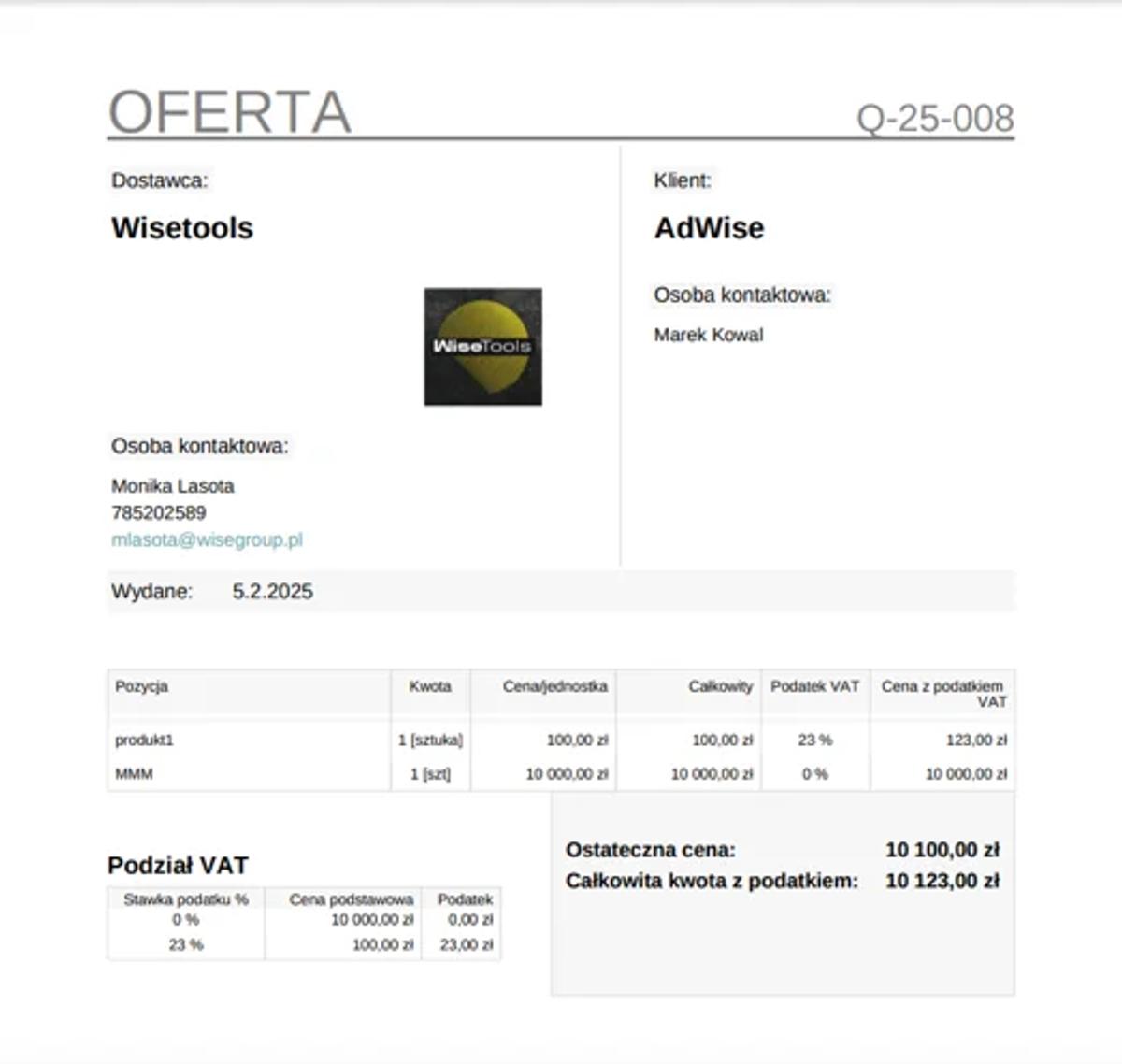Click the Pozycja column header

(142, 686)
